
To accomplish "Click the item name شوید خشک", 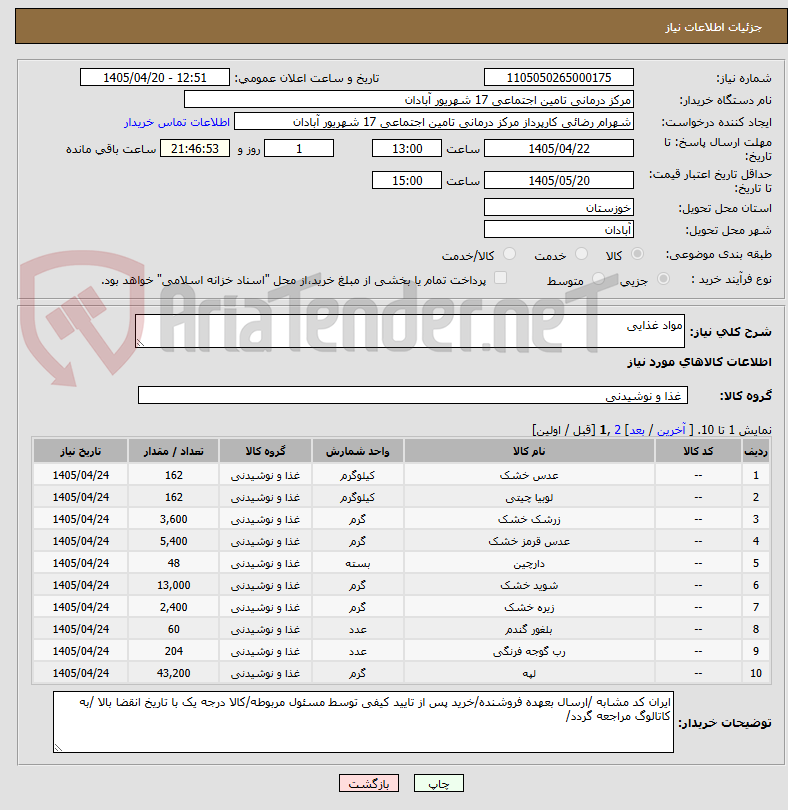I will click(x=529, y=585).
